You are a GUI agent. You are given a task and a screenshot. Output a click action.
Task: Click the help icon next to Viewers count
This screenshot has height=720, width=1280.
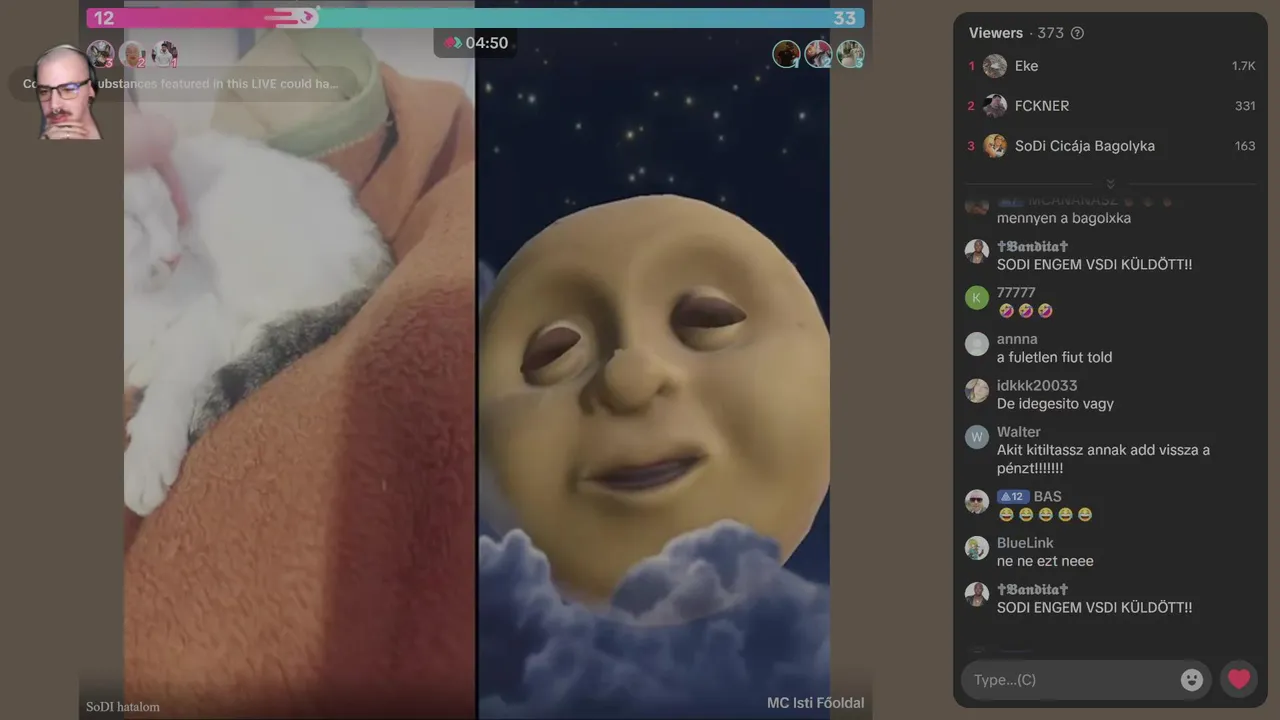(1077, 33)
